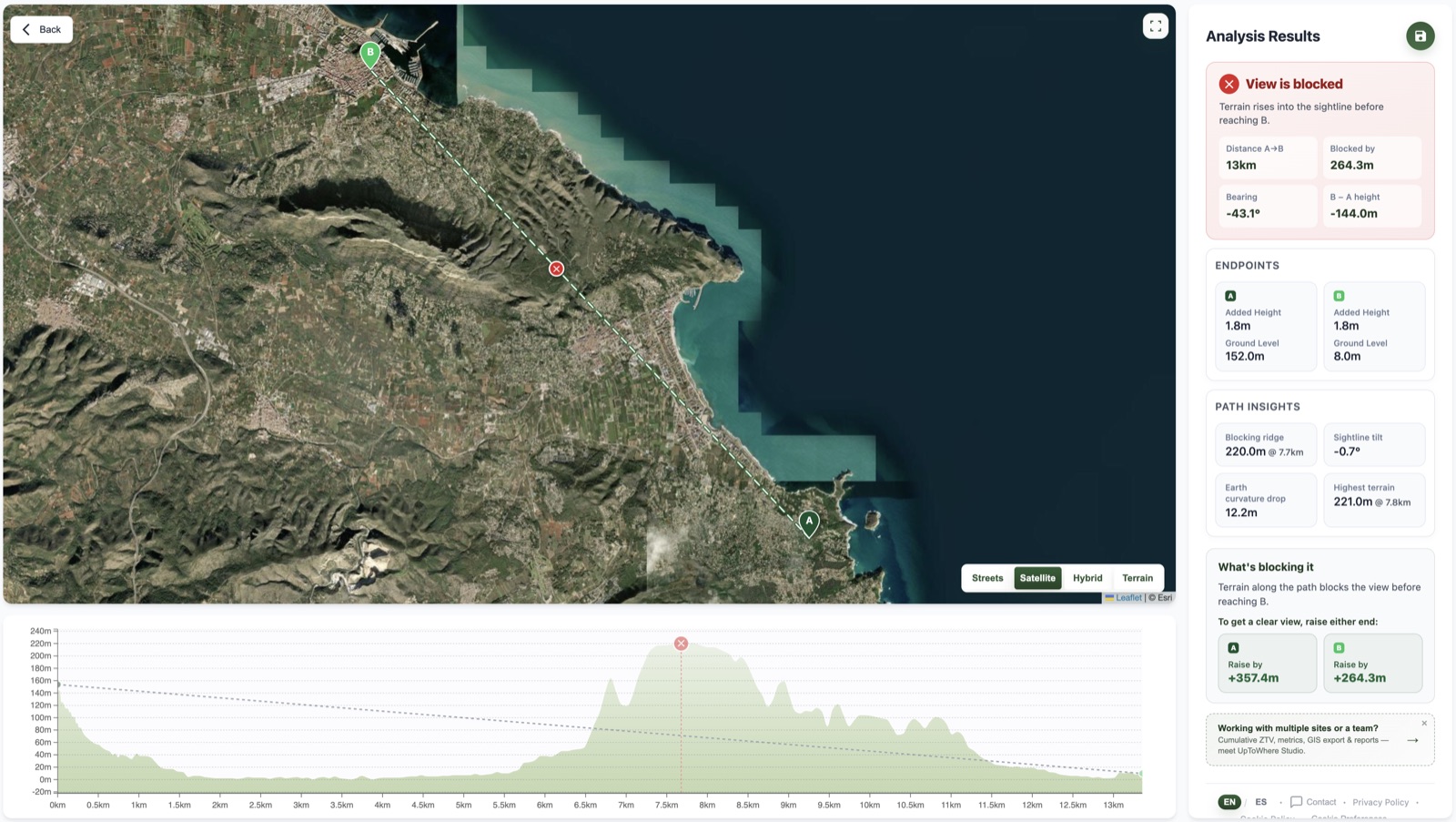Screen dimensions: 1456x822
Task: Click red blocked-point marker on map
Action: pyautogui.click(x=556, y=269)
